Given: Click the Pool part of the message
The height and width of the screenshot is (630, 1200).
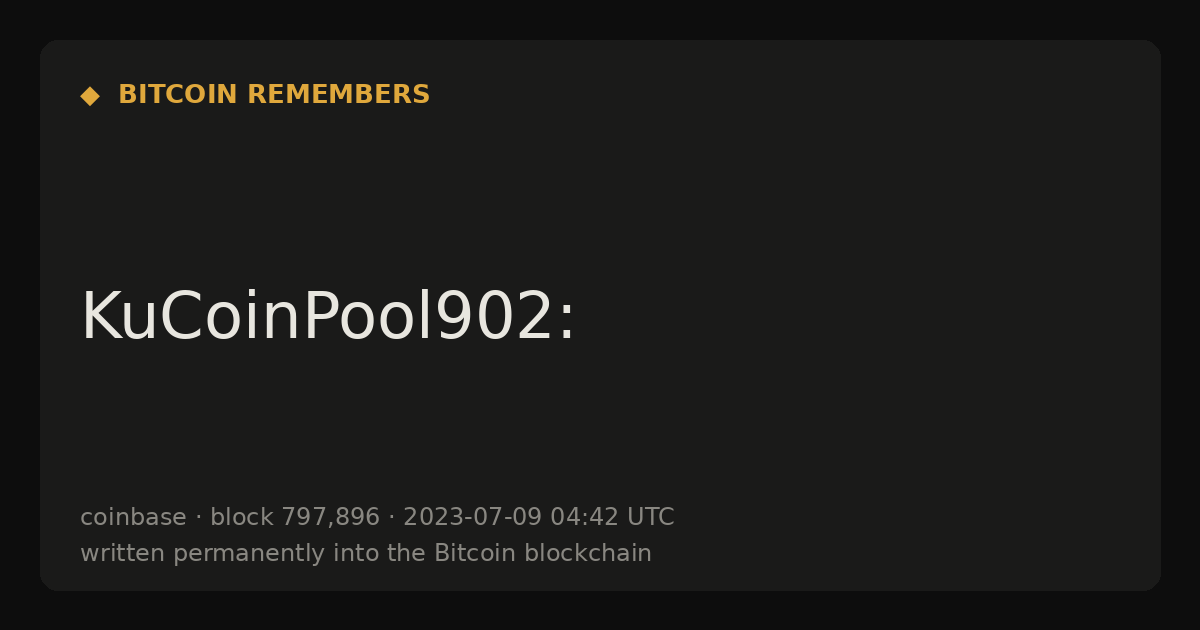Looking at the screenshot, I should (369, 317).
